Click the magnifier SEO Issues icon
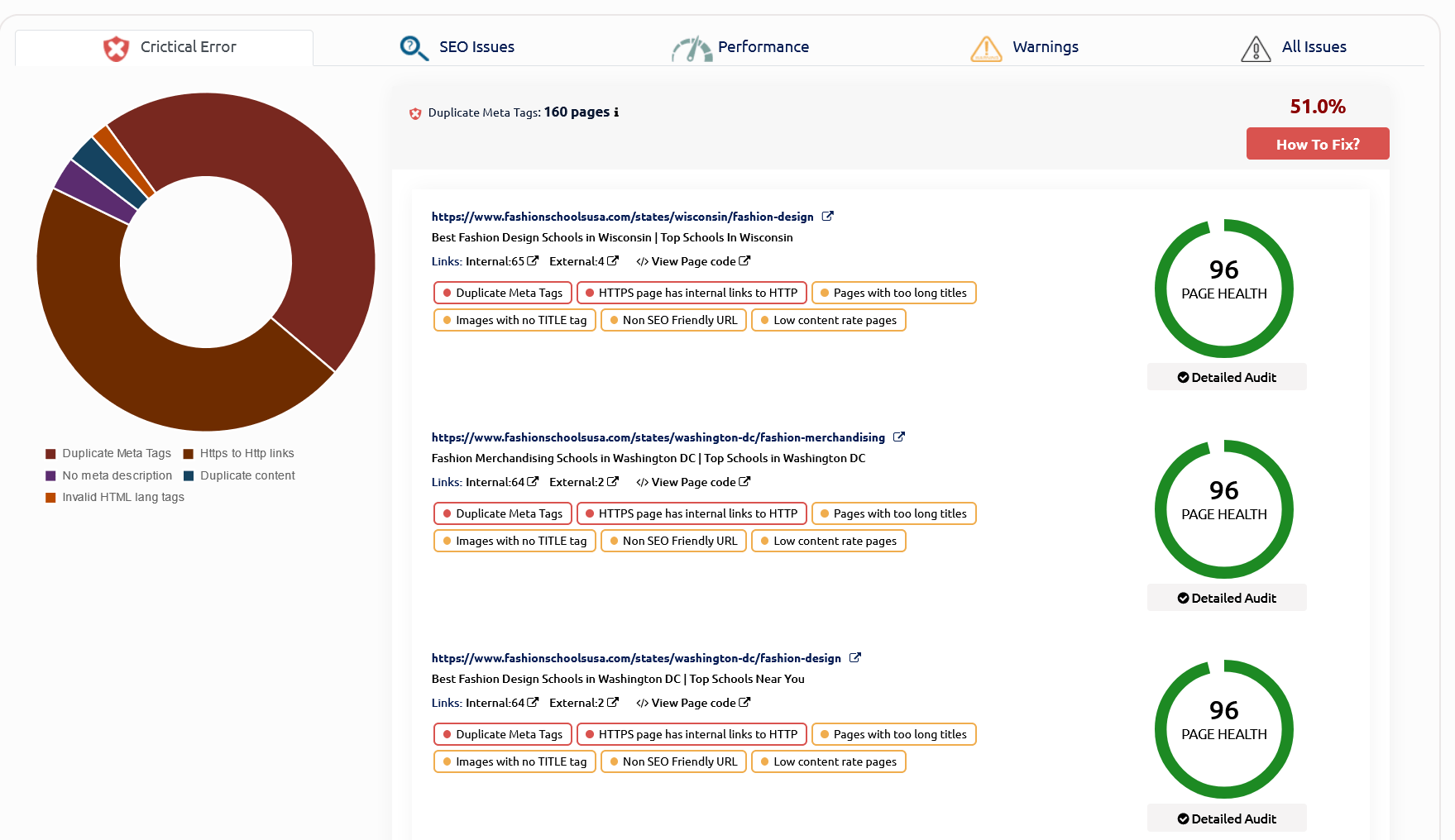 coord(414,48)
